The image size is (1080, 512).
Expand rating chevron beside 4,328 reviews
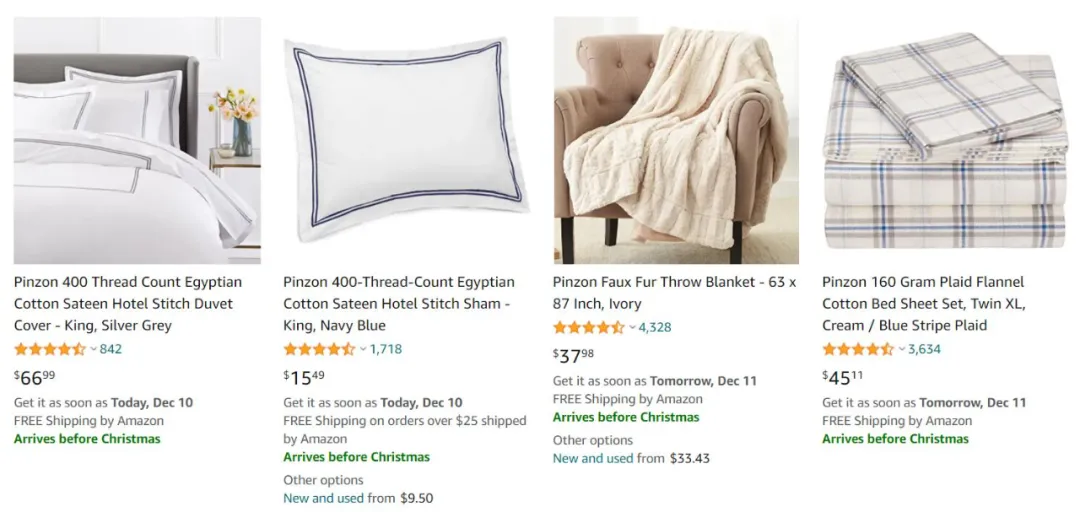click(633, 327)
